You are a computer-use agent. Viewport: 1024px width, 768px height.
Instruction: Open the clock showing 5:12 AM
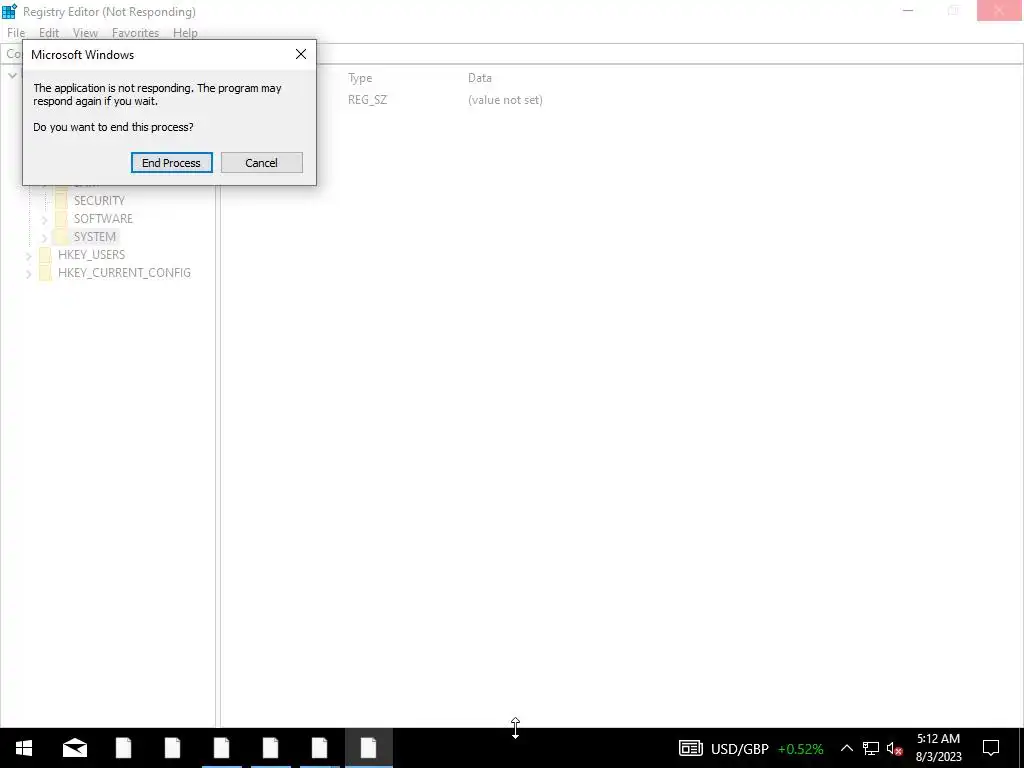[938, 748]
